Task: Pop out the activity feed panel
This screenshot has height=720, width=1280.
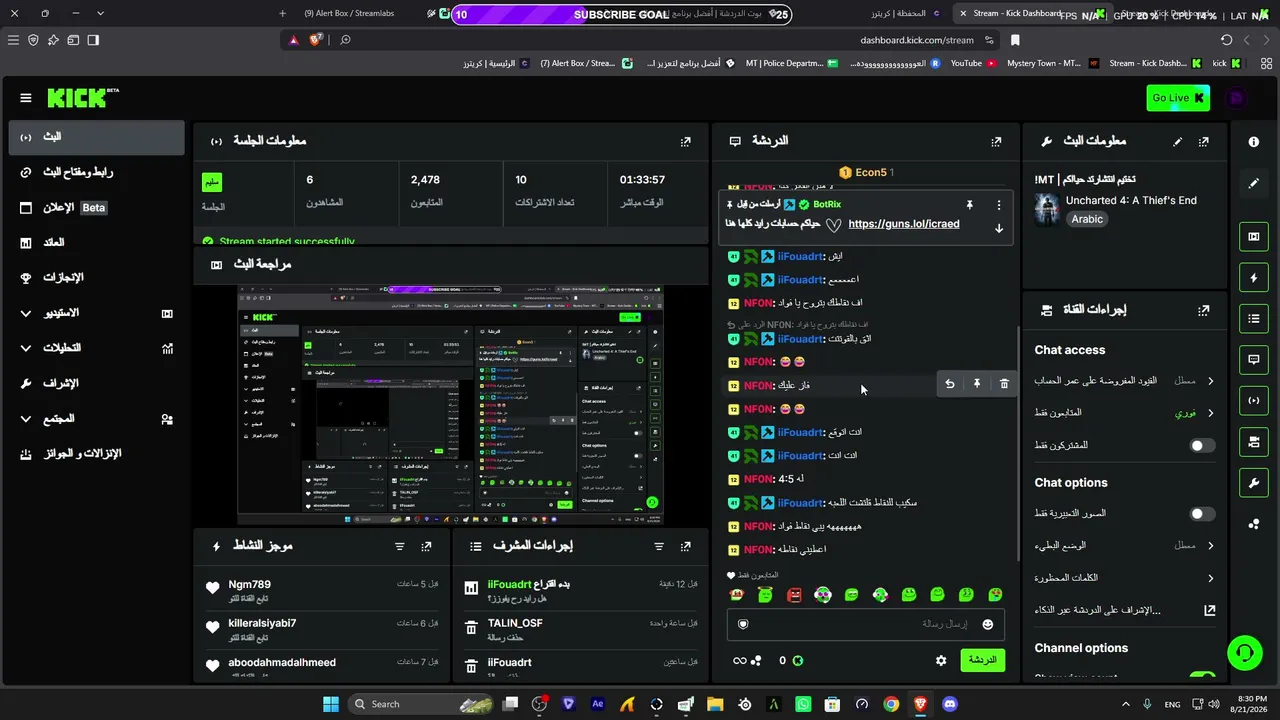Action: click(427, 547)
